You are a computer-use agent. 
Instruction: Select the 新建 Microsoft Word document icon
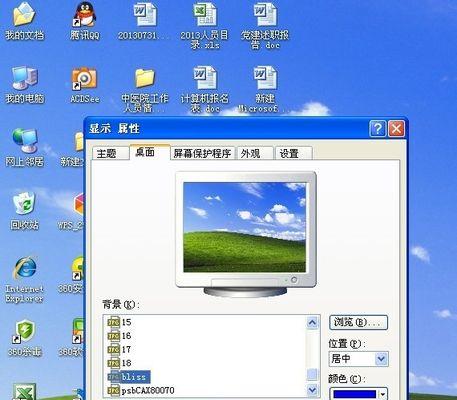coord(265,78)
